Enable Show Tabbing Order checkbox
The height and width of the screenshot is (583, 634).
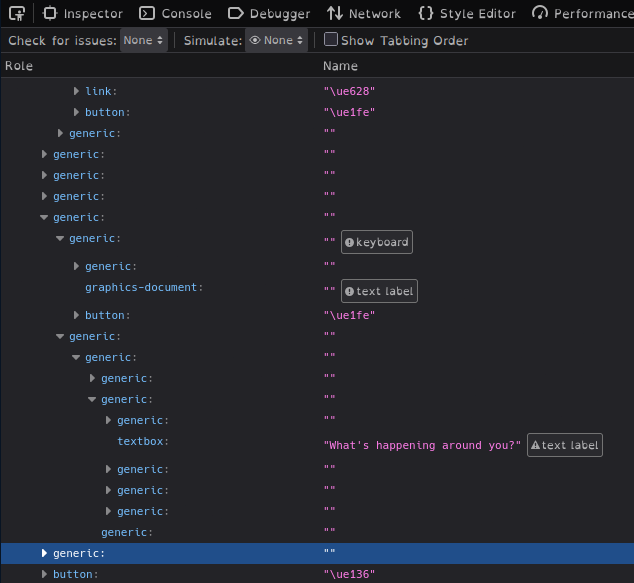(331, 40)
